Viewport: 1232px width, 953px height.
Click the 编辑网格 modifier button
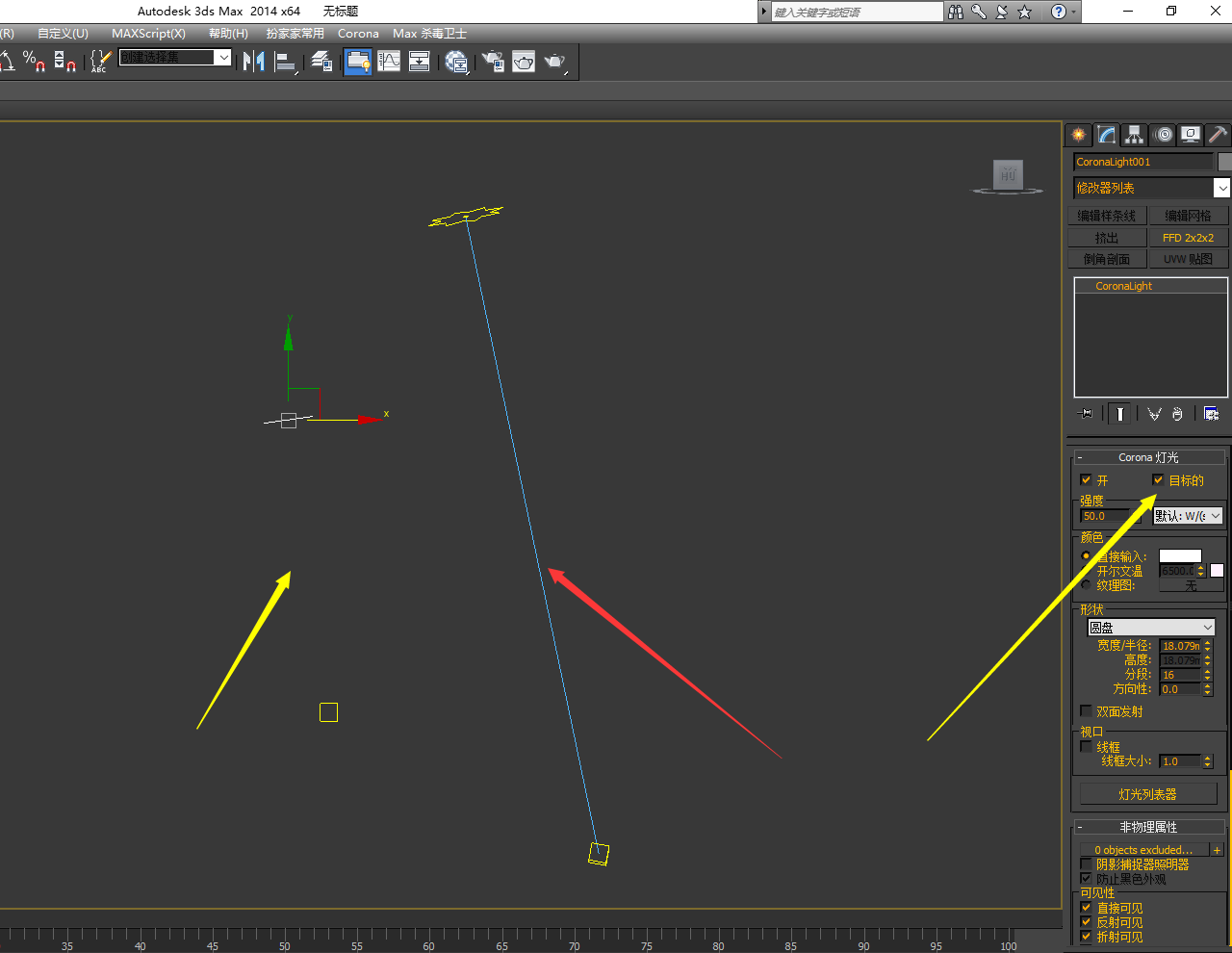(1189, 216)
